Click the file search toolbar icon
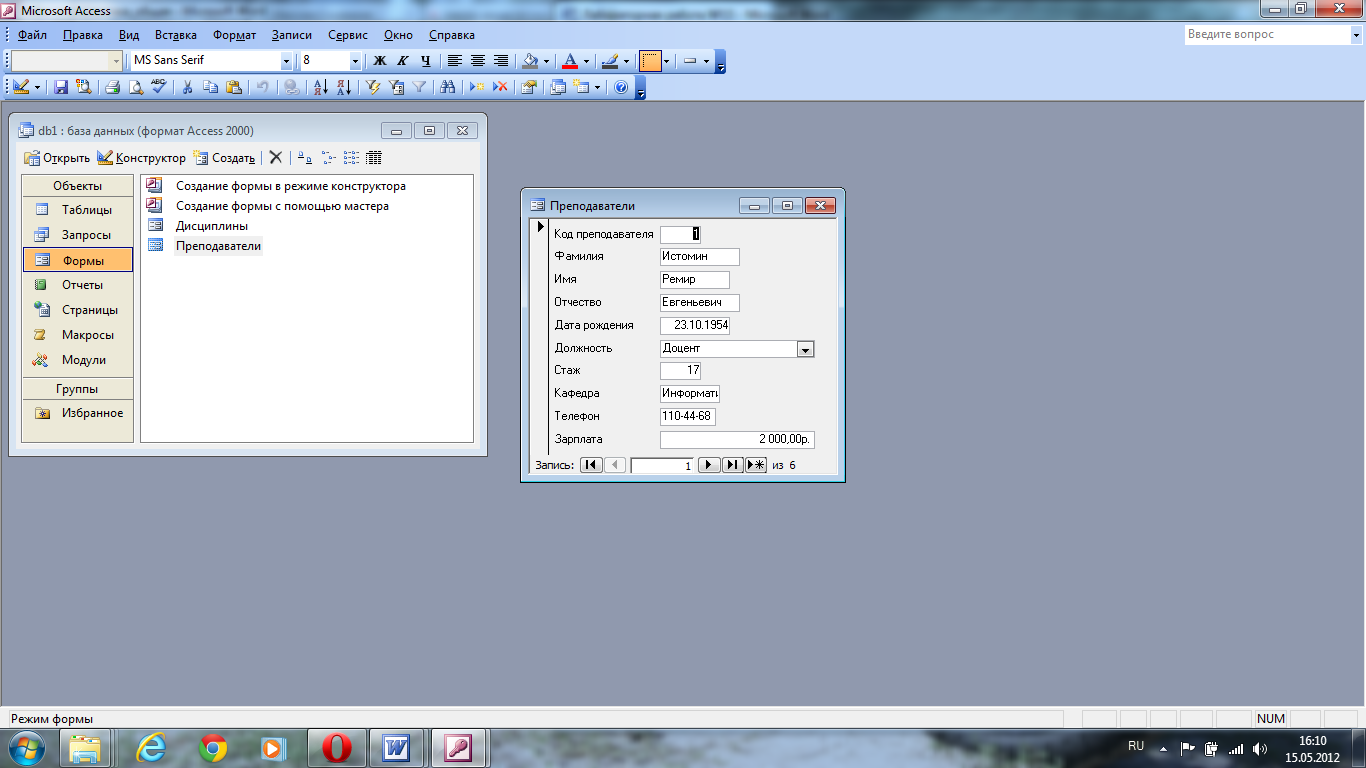The width and height of the screenshot is (1366, 768). point(83,87)
